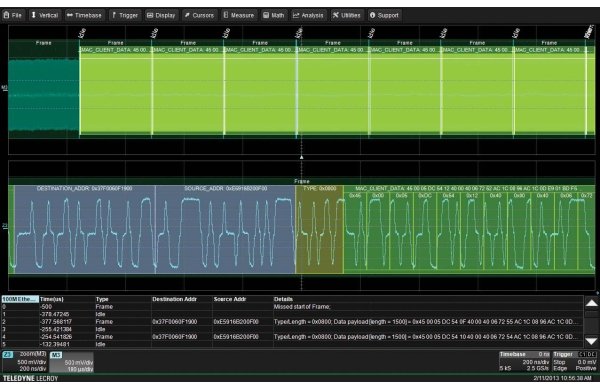Click the first Frame label in upper grid
The height and width of the screenshot is (390, 600).
coord(43,43)
